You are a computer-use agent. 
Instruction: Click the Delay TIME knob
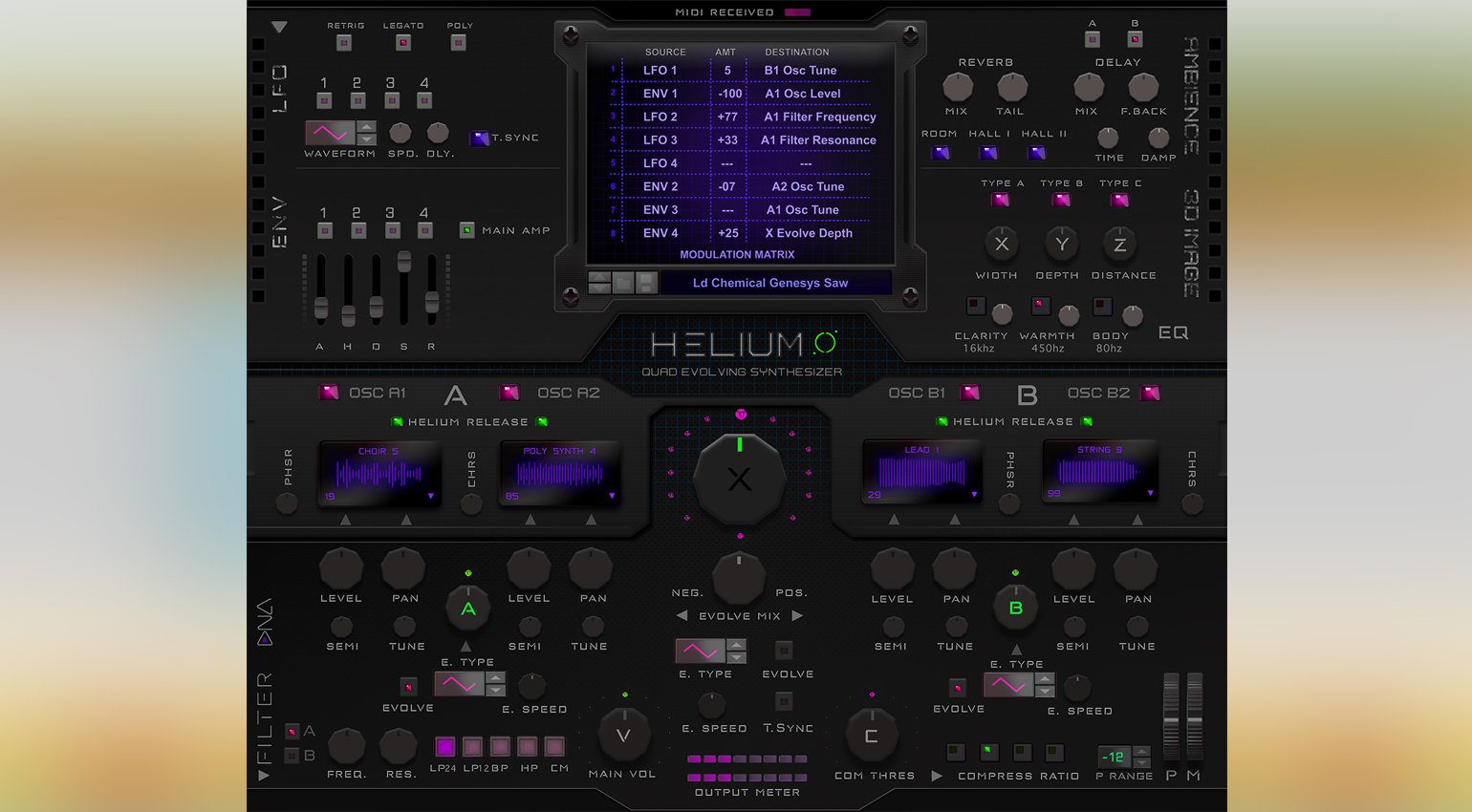[1108, 139]
